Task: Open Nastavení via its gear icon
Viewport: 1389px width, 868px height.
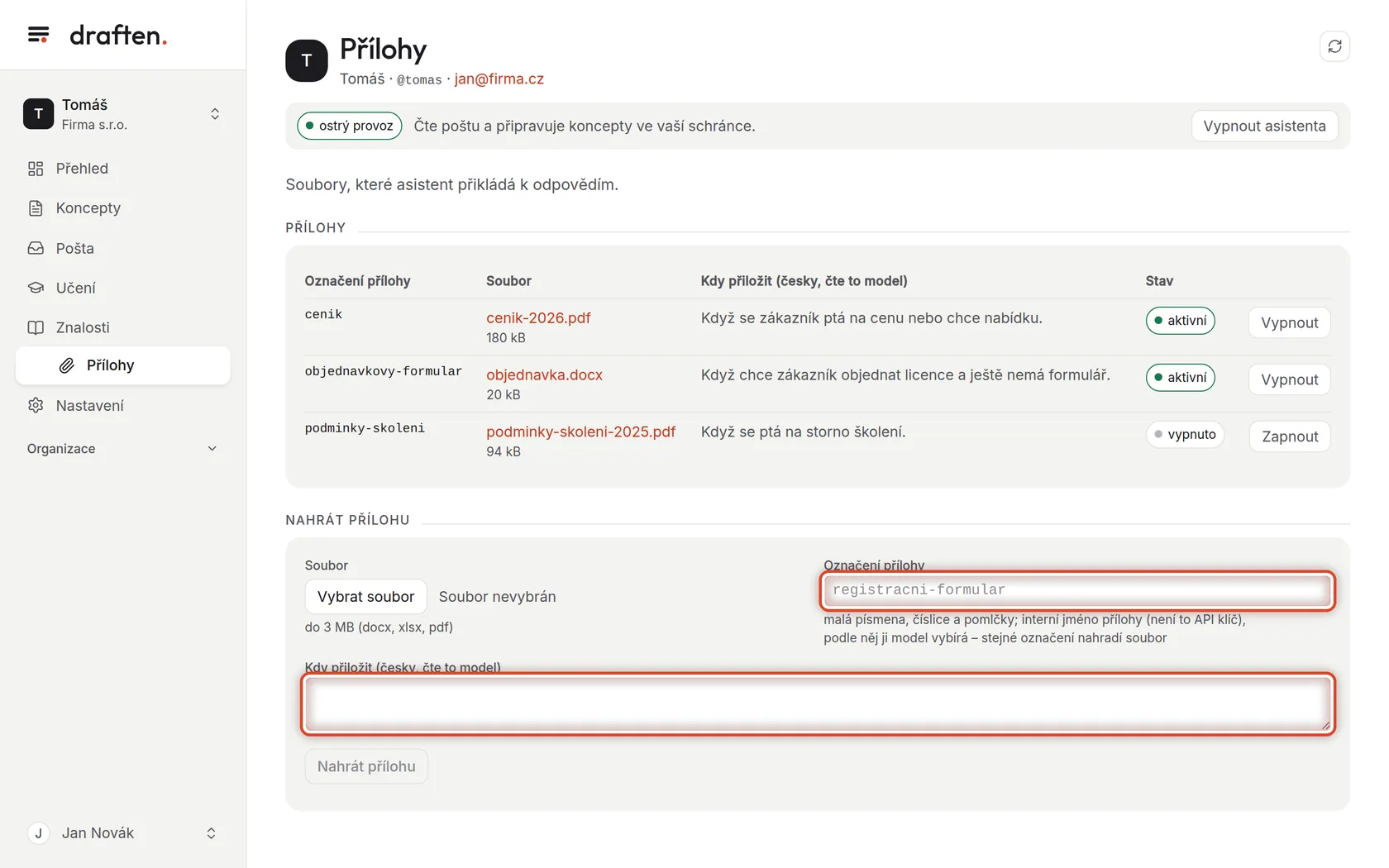Action: coord(36,406)
